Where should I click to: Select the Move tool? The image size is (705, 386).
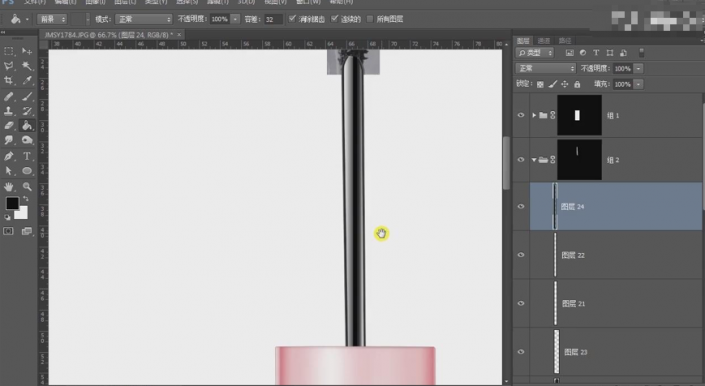point(27,51)
